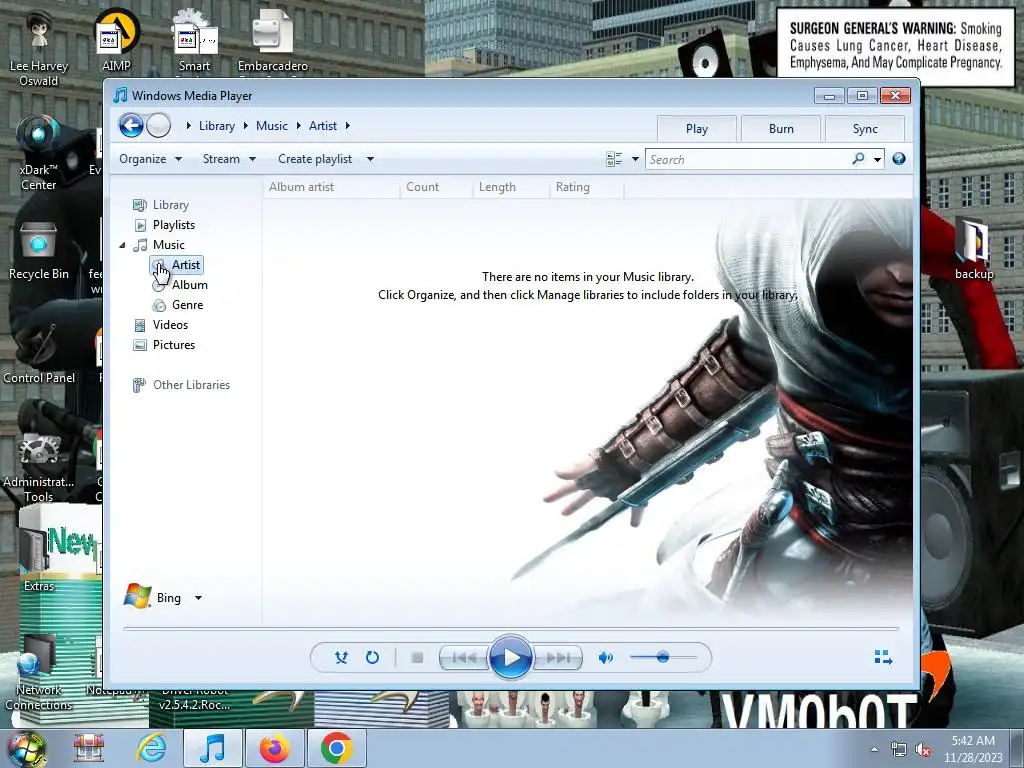The width and height of the screenshot is (1024, 768).
Task: Switch to Now Playing view
Action: [883, 657]
